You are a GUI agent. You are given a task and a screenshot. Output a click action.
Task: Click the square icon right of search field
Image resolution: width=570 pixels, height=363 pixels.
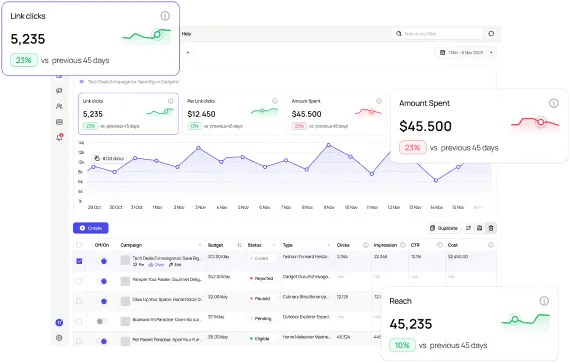(x=491, y=33)
